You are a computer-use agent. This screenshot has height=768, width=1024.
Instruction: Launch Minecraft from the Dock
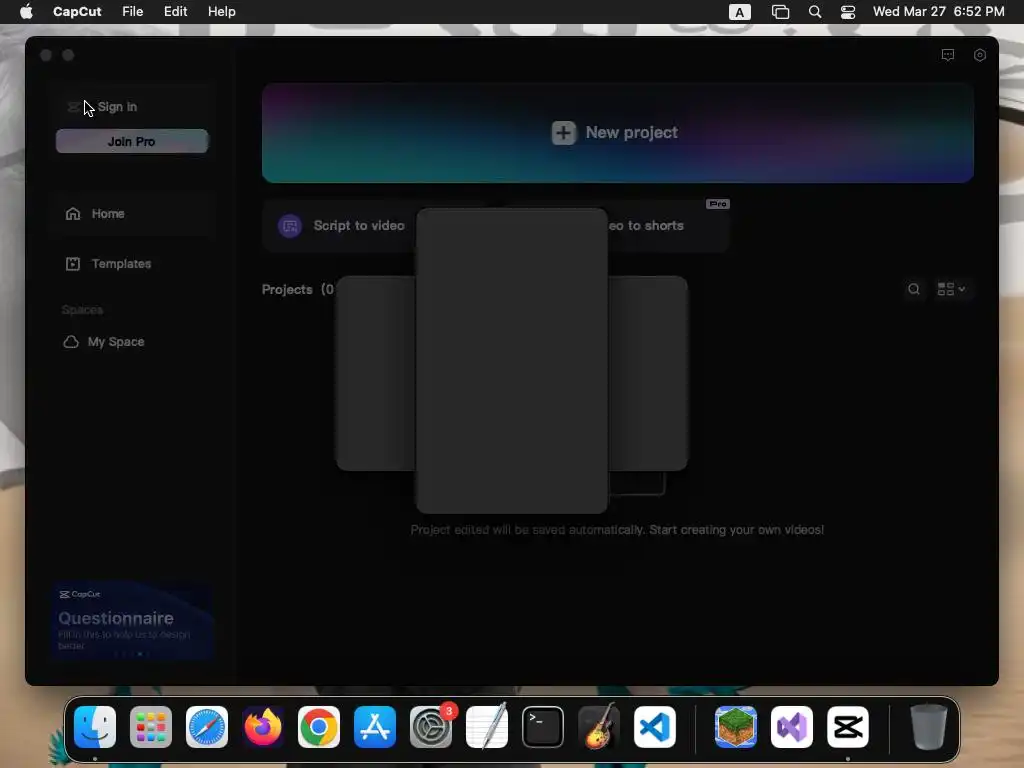(x=736, y=727)
